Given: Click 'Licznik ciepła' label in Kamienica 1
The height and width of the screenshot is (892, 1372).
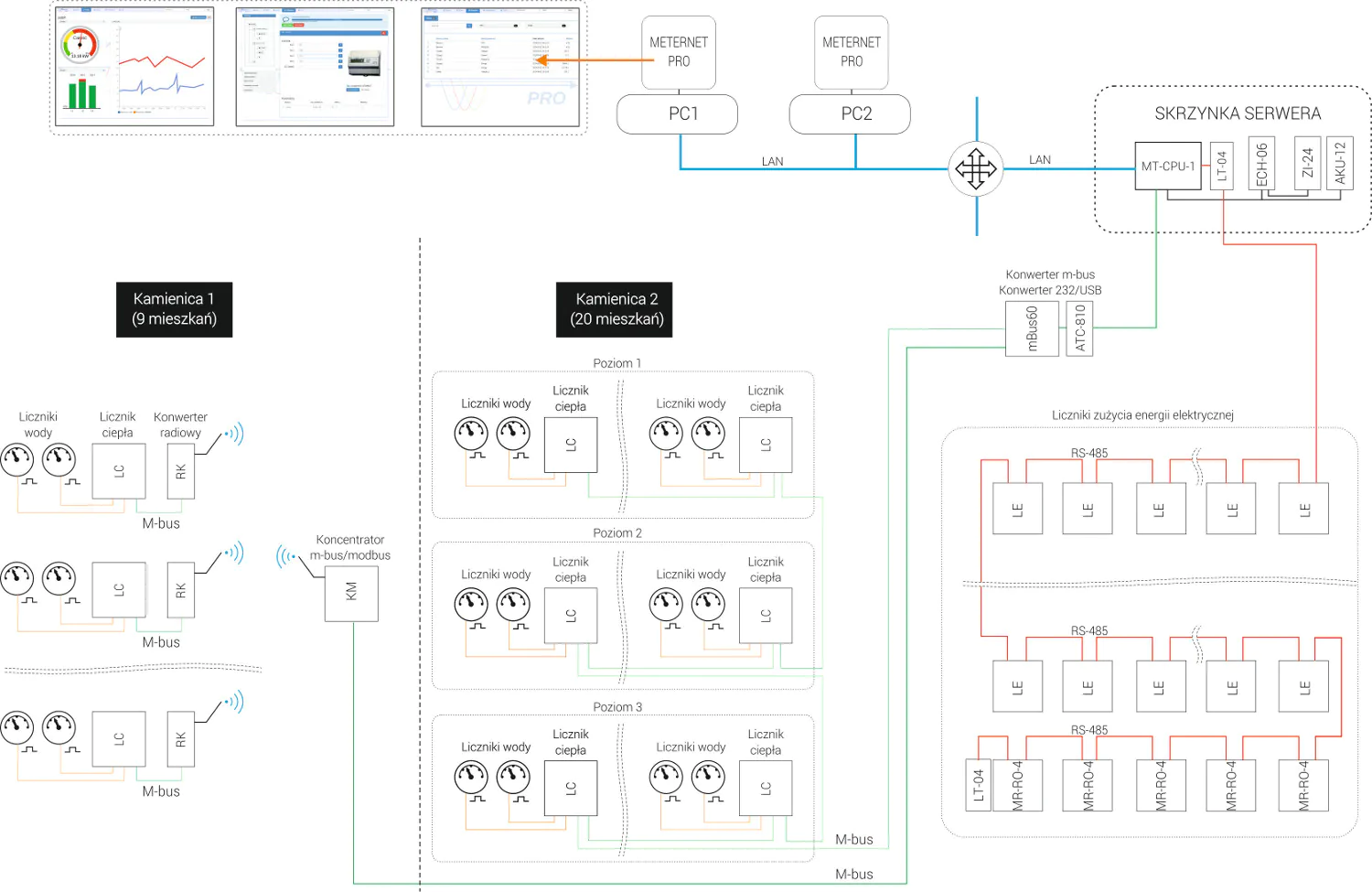Looking at the screenshot, I should point(117,425).
